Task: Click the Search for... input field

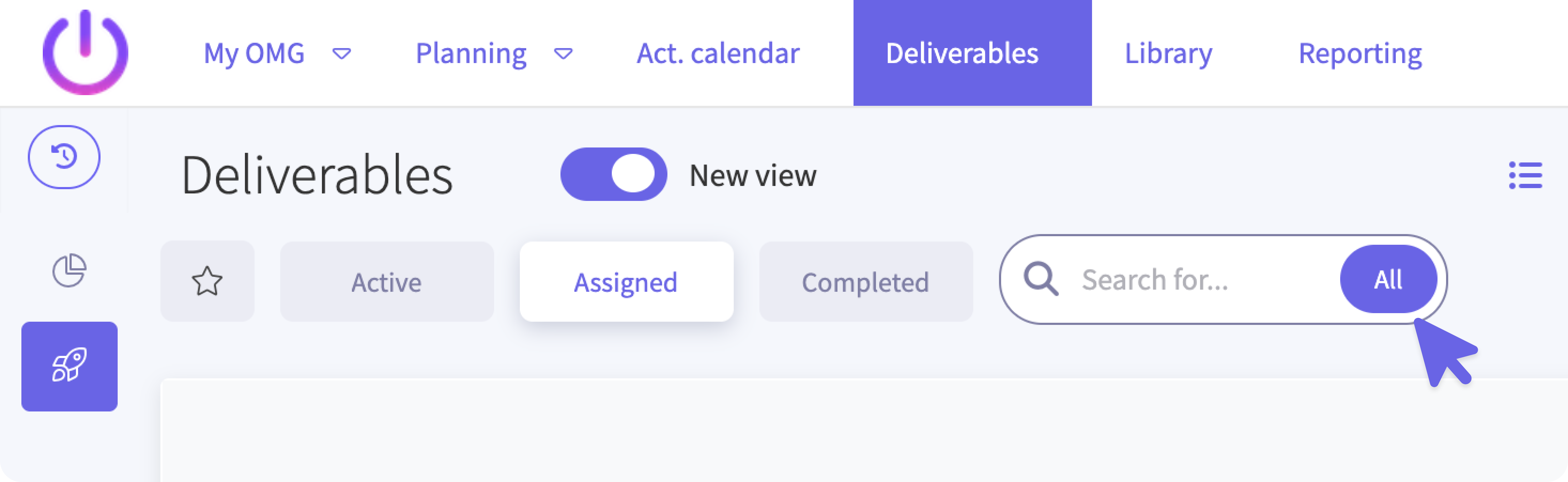Action: click(1193, 279)
